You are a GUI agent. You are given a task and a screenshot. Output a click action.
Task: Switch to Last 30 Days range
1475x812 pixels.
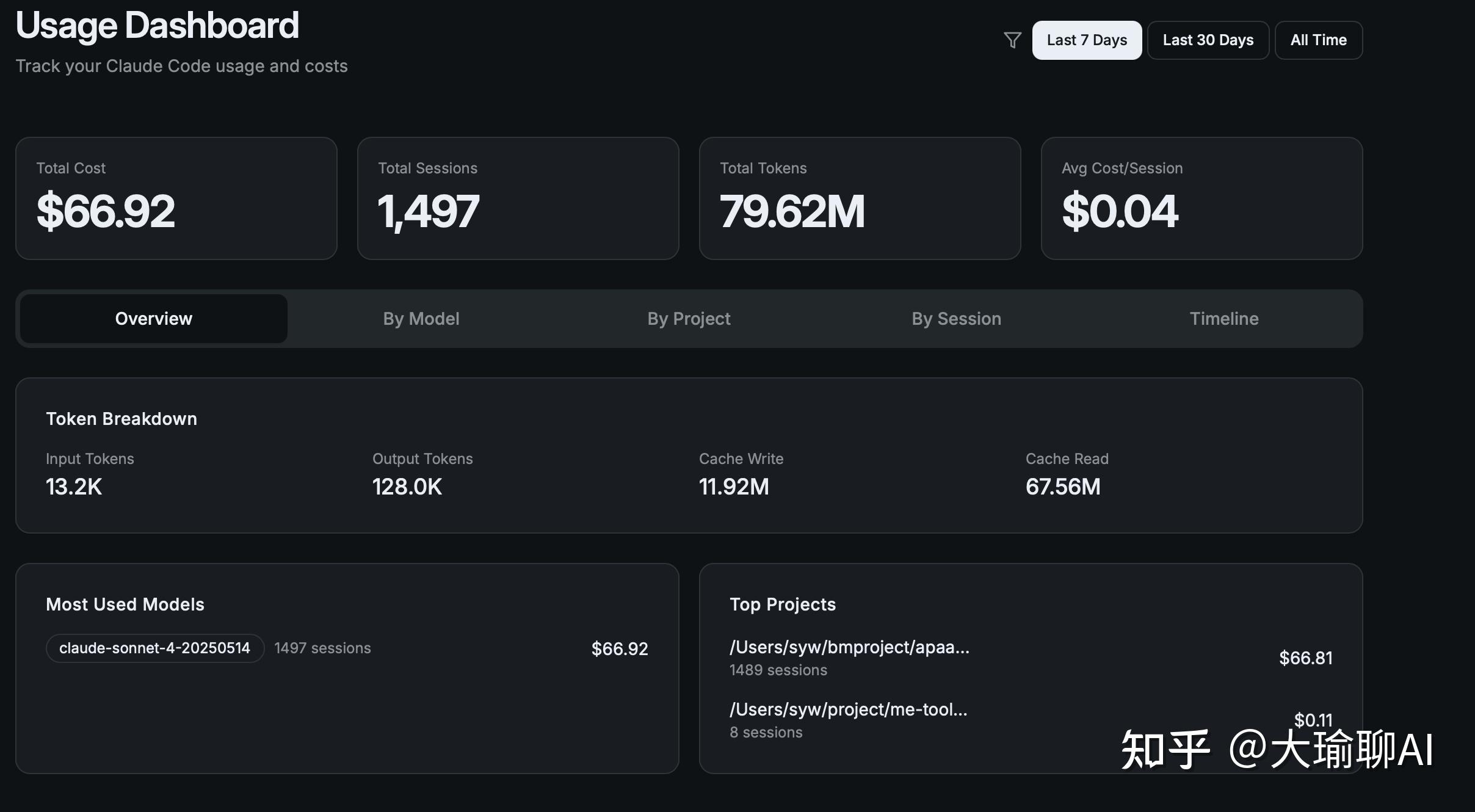tap(1208, 40)
